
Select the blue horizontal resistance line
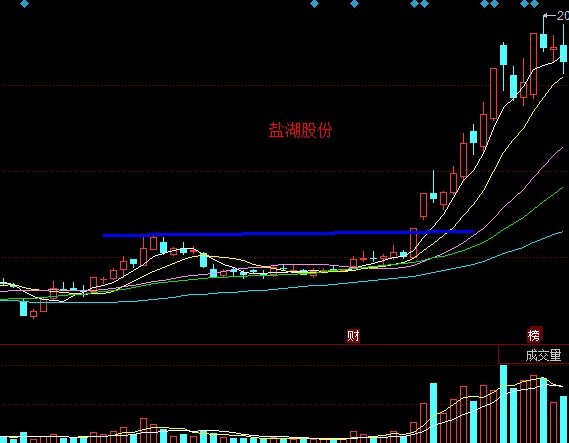(x=288, y=233)
